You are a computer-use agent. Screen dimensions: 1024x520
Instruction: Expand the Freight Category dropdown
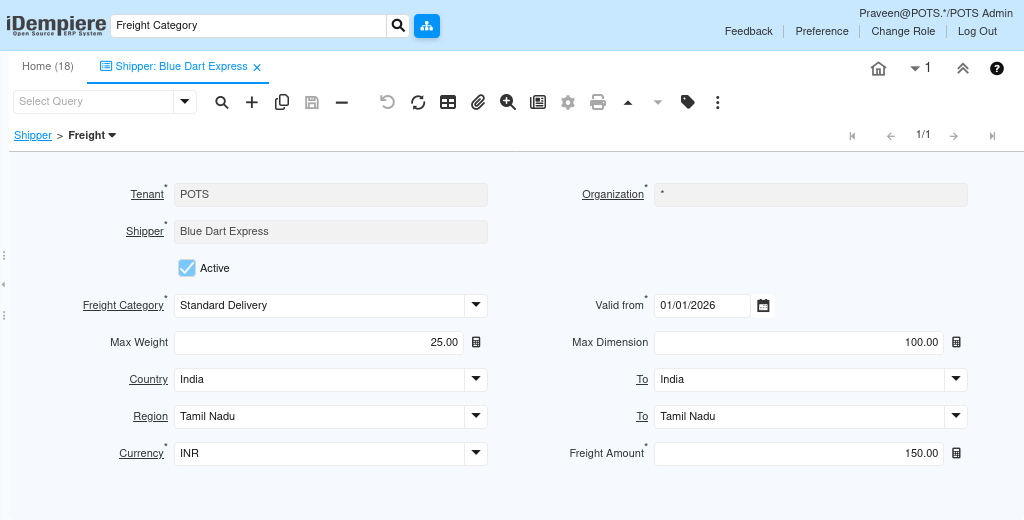(x=476, y=305)
